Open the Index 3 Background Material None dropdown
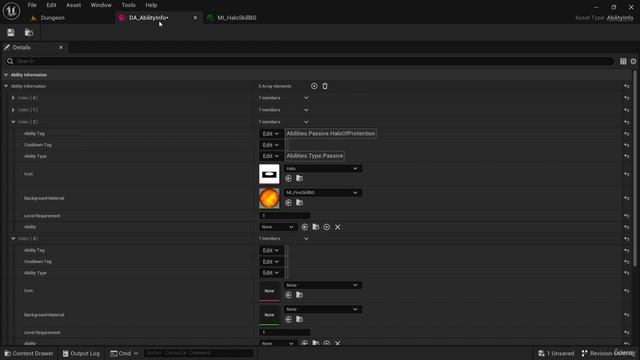640x360 pixels. (x=323, y=309)
